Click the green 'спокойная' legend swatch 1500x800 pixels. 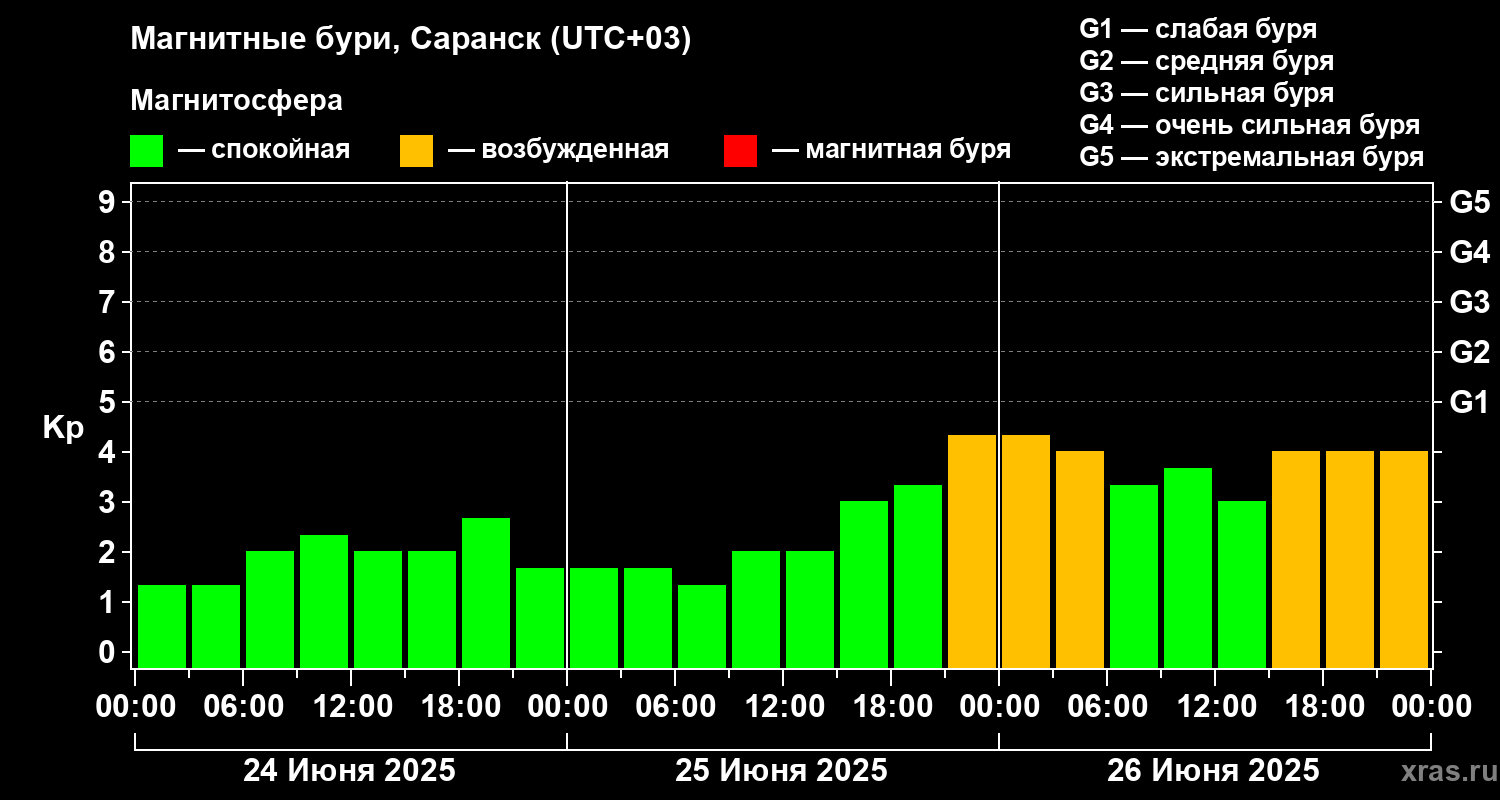(146, 151)
